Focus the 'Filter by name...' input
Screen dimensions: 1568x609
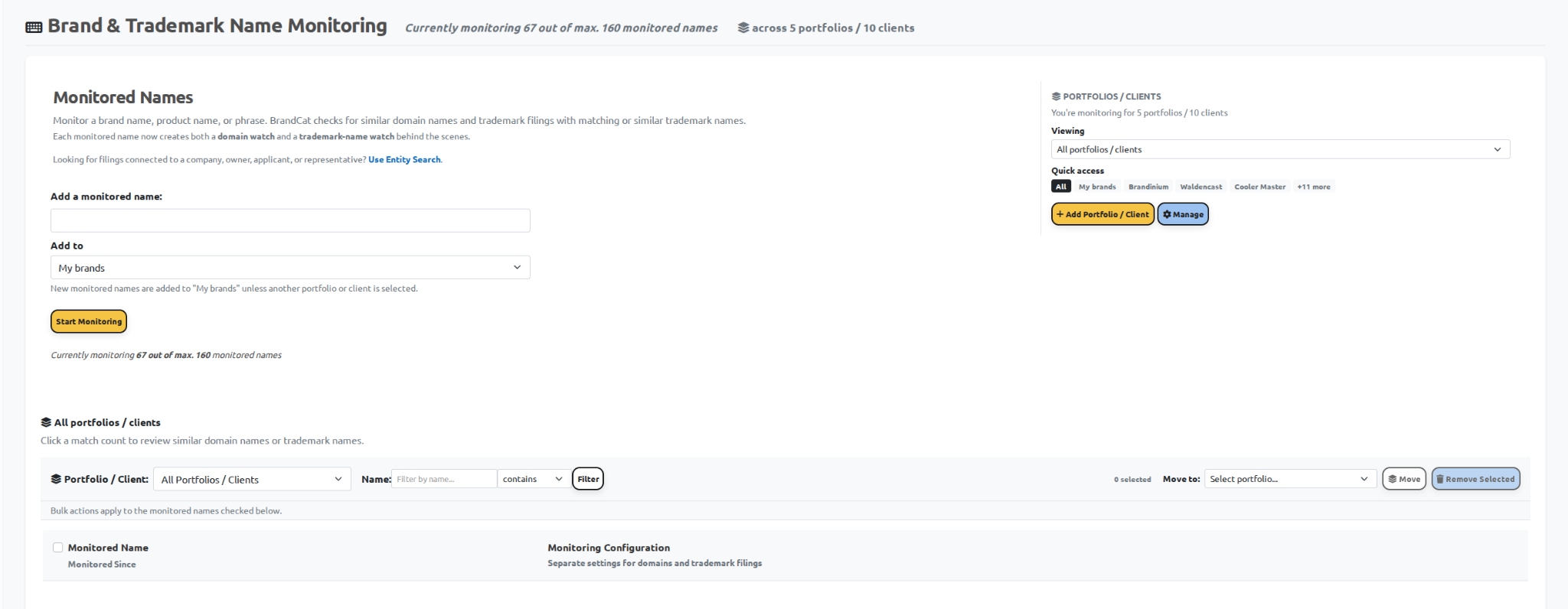(x=444, y=479)
